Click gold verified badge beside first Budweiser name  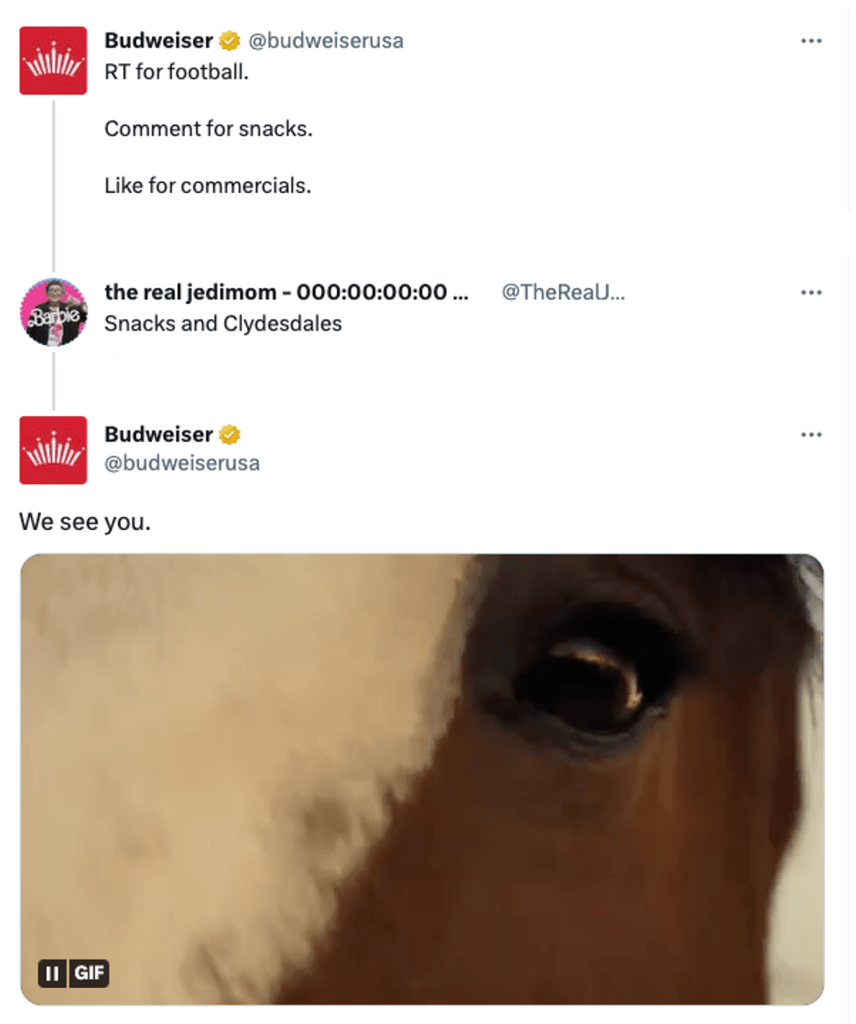(229, 41)
